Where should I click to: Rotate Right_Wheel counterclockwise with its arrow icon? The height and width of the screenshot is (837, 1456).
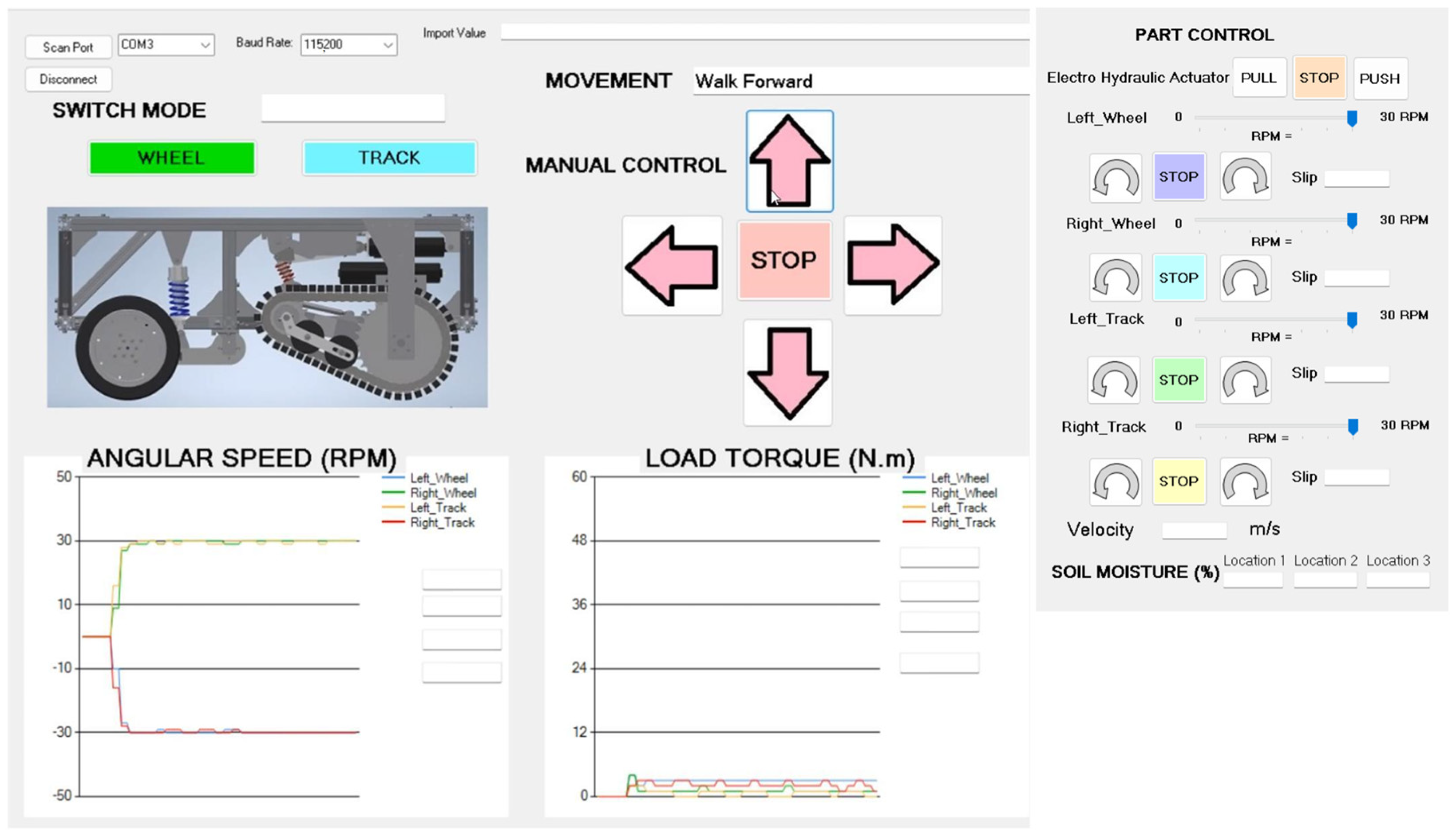click(1115, 278)
